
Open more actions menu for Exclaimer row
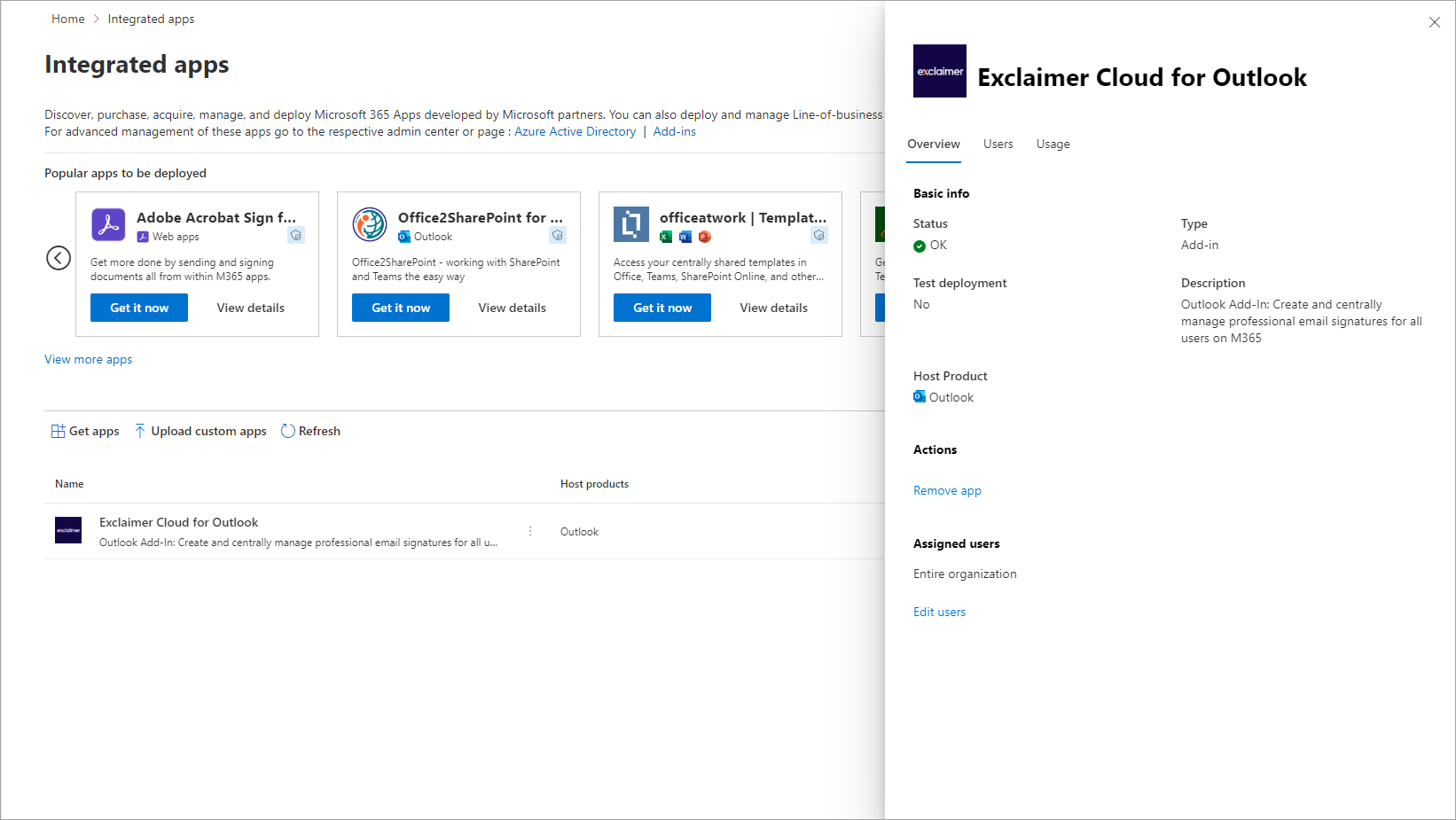530,531
